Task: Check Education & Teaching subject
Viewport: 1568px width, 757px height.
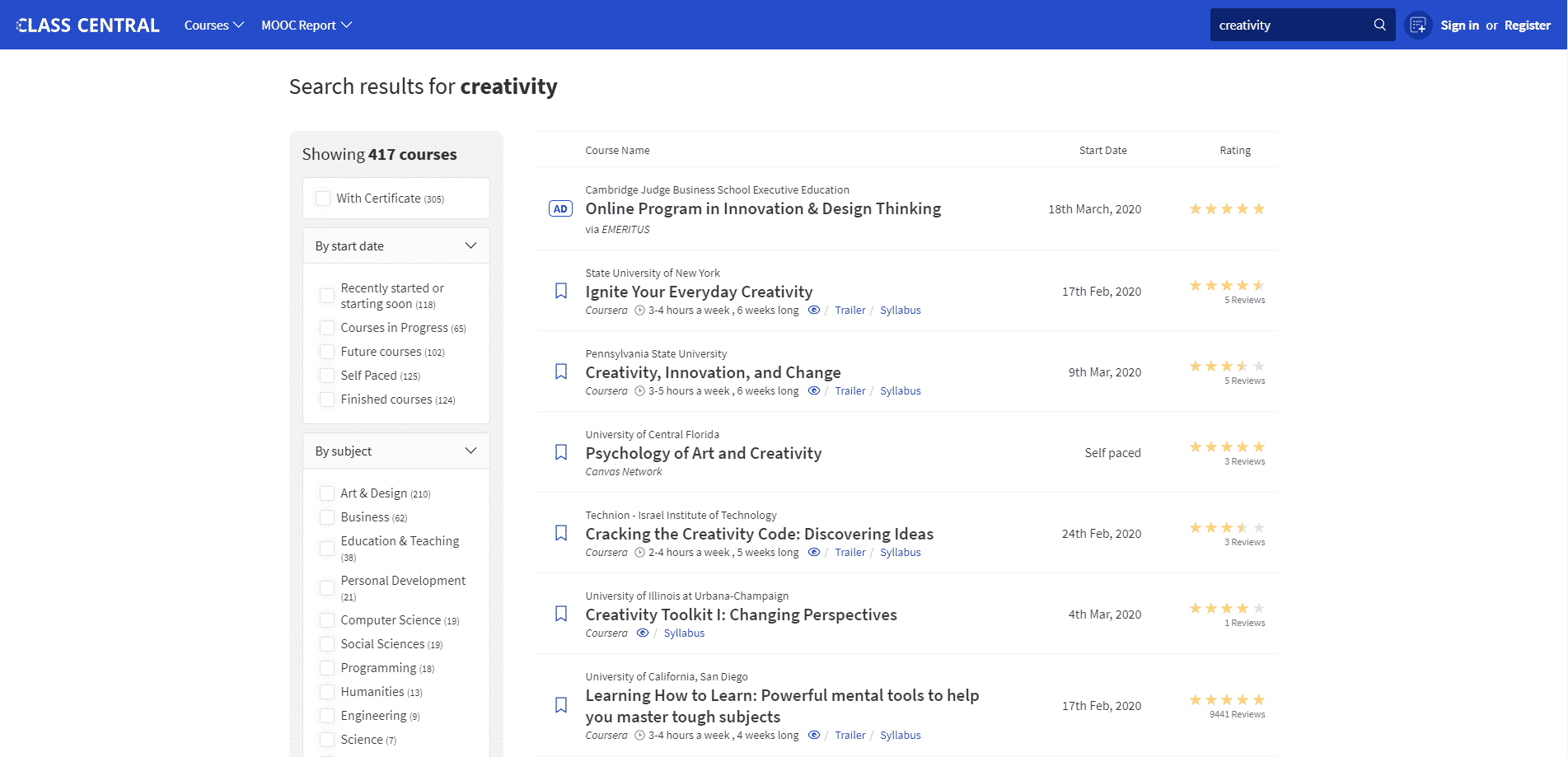Action: coord(327,549)
